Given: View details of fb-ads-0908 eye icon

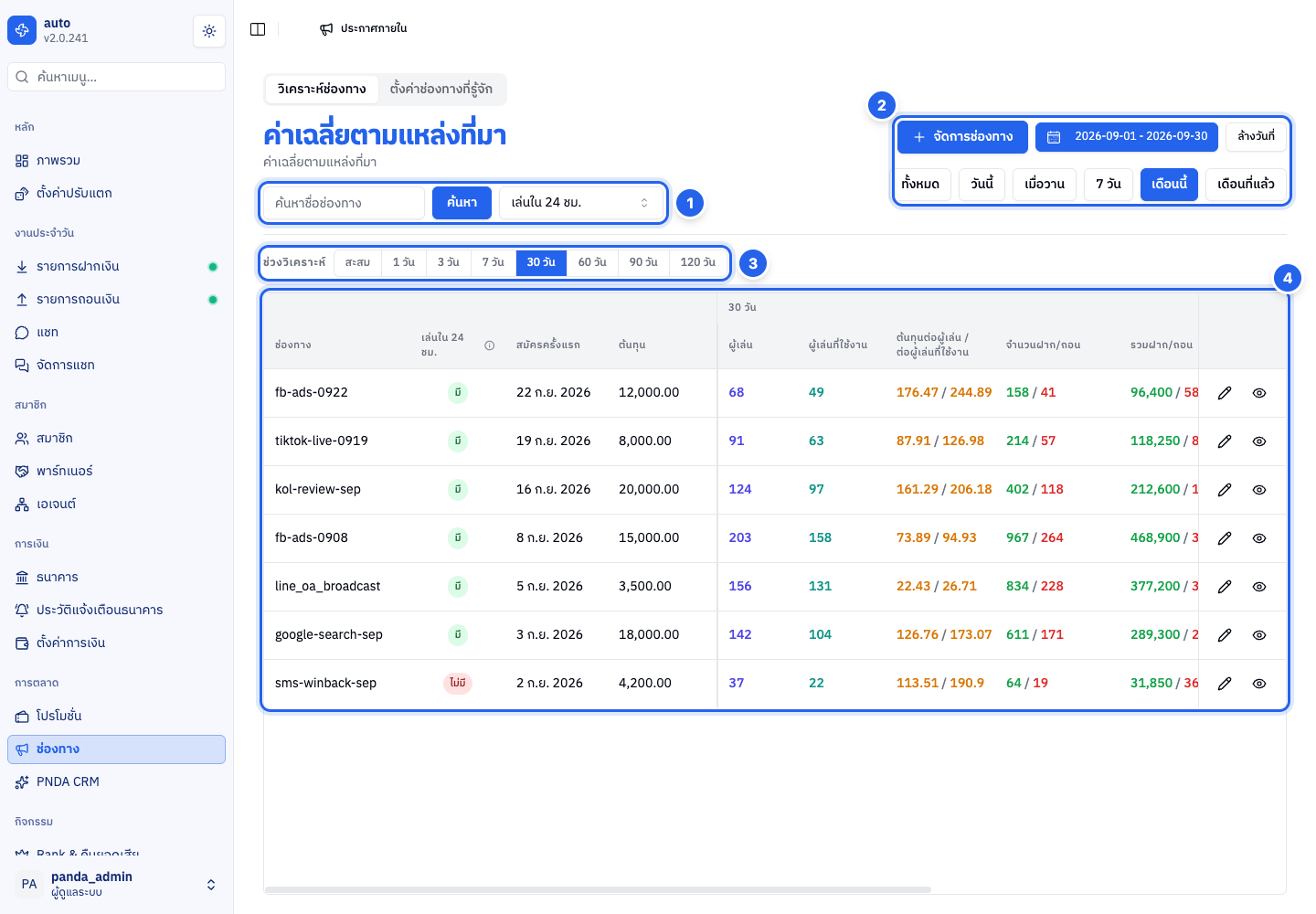Looking at the screenshot, I should (1259, 538).
